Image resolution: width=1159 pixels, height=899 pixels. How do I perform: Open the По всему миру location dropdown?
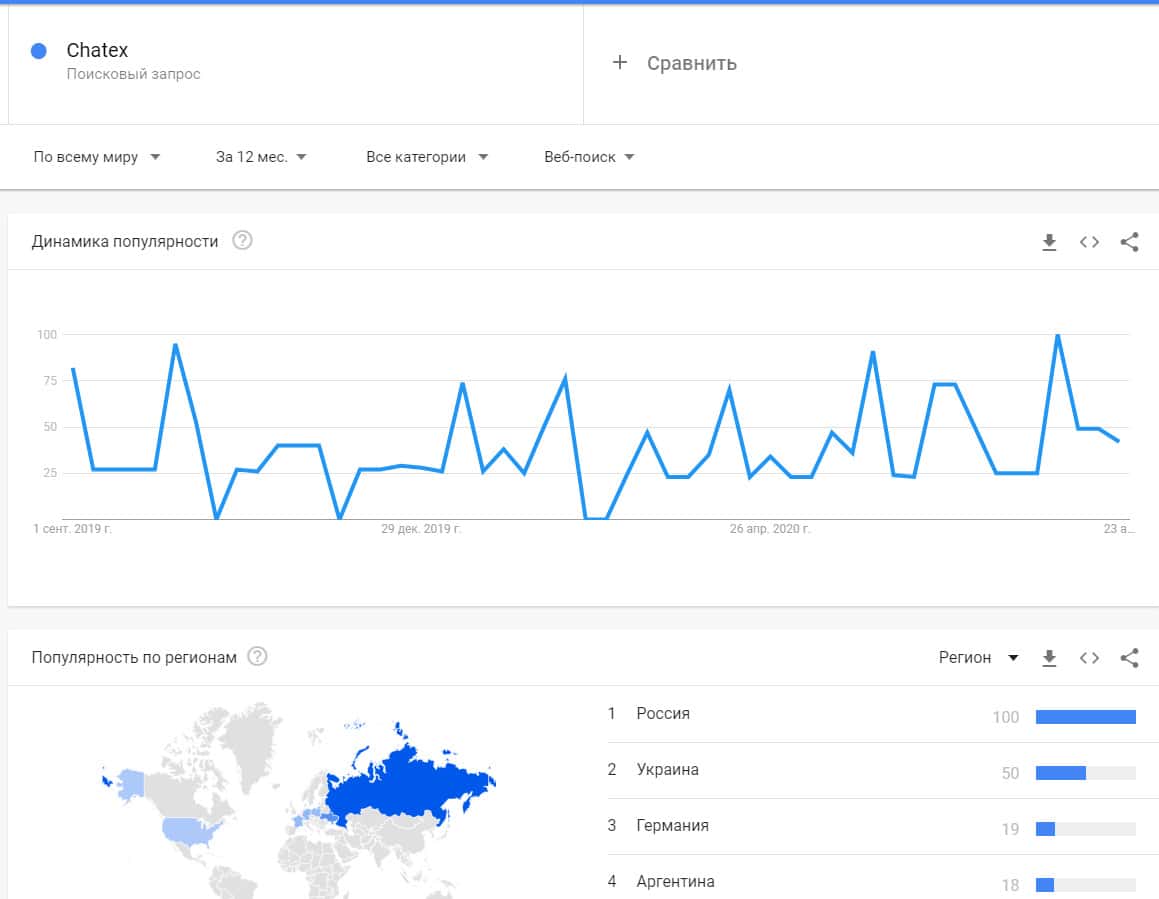point(97,157)
